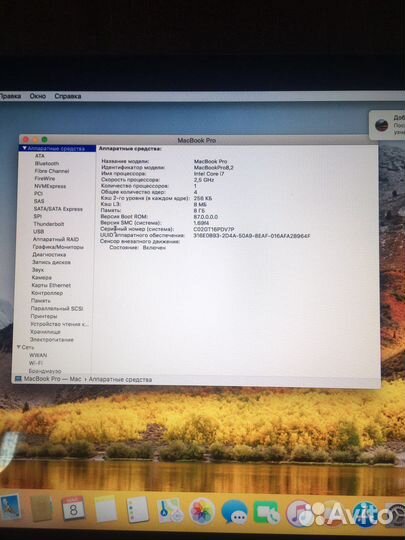Select Запись дисков in the sidebar
This screenshot has height=540, width=405.
(51, 262)
